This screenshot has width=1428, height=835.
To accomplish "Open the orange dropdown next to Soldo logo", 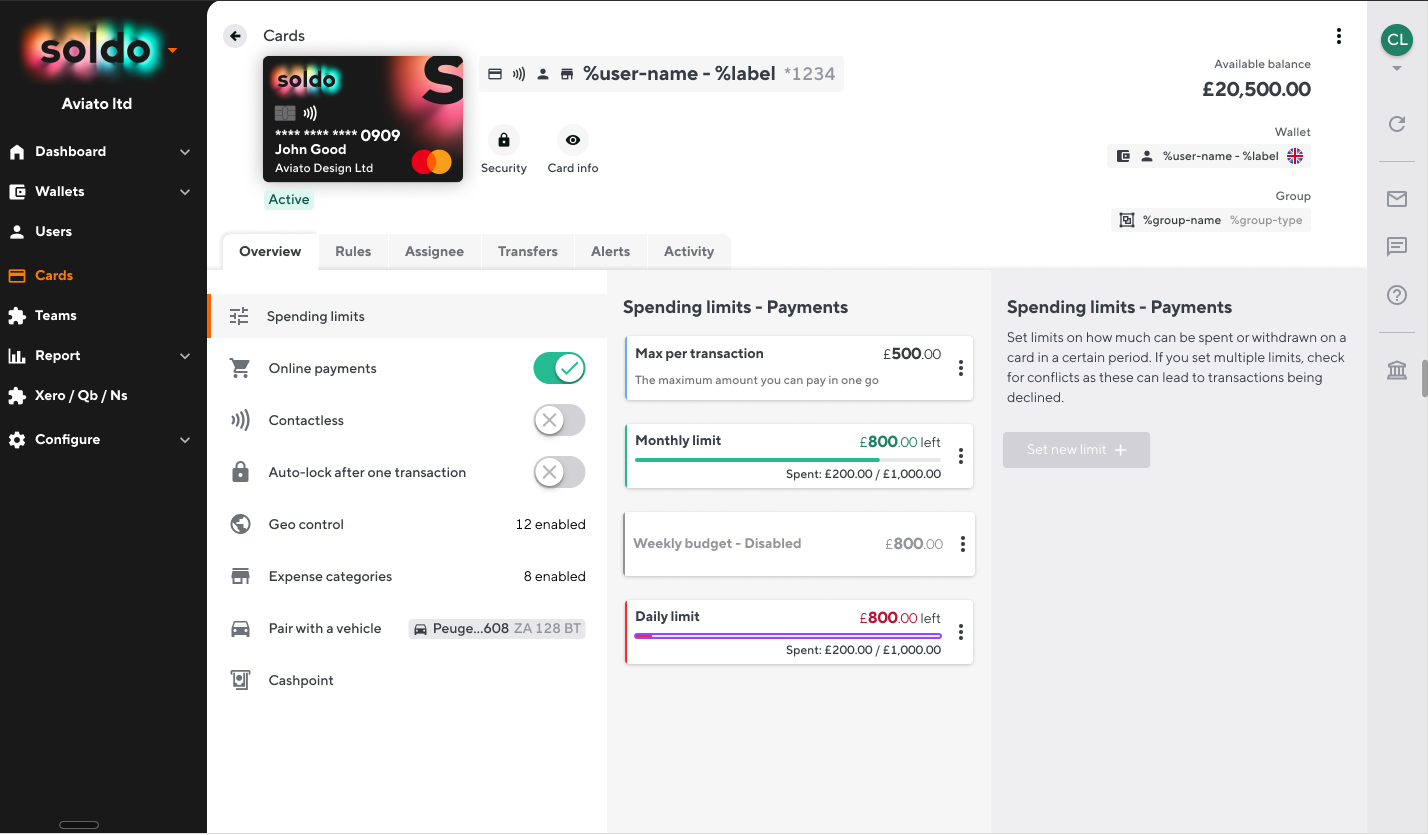I will (x=172, y=50).
